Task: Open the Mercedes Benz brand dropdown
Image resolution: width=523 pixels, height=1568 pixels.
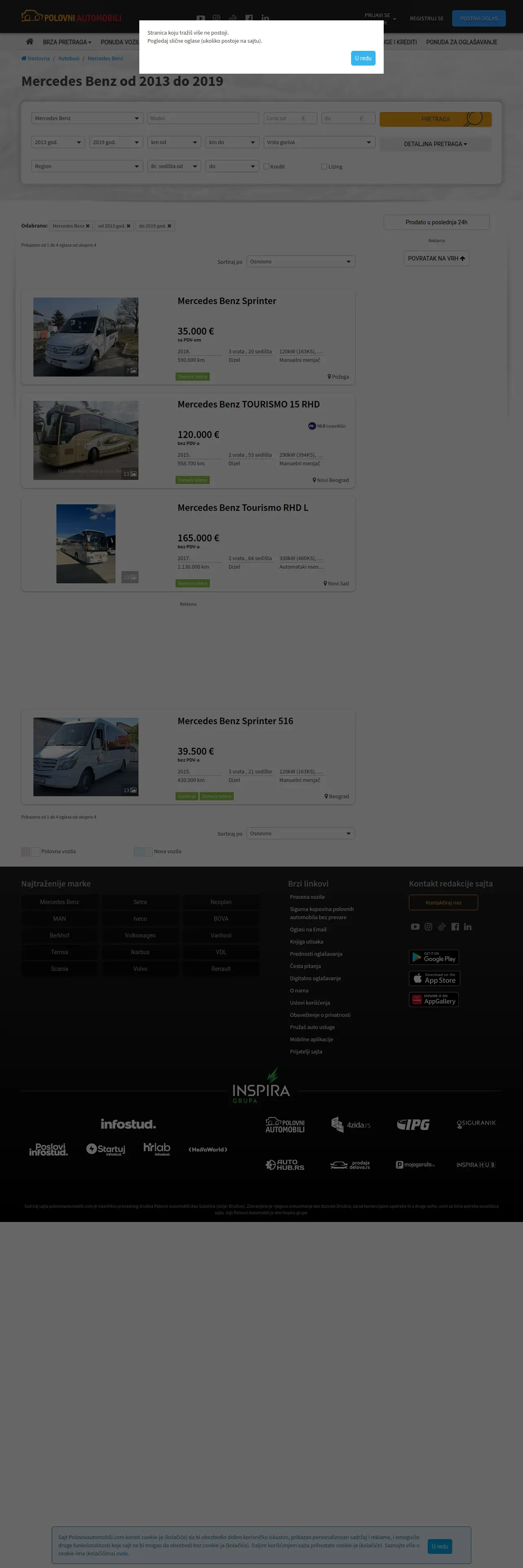Action: [x=87, y=118]
